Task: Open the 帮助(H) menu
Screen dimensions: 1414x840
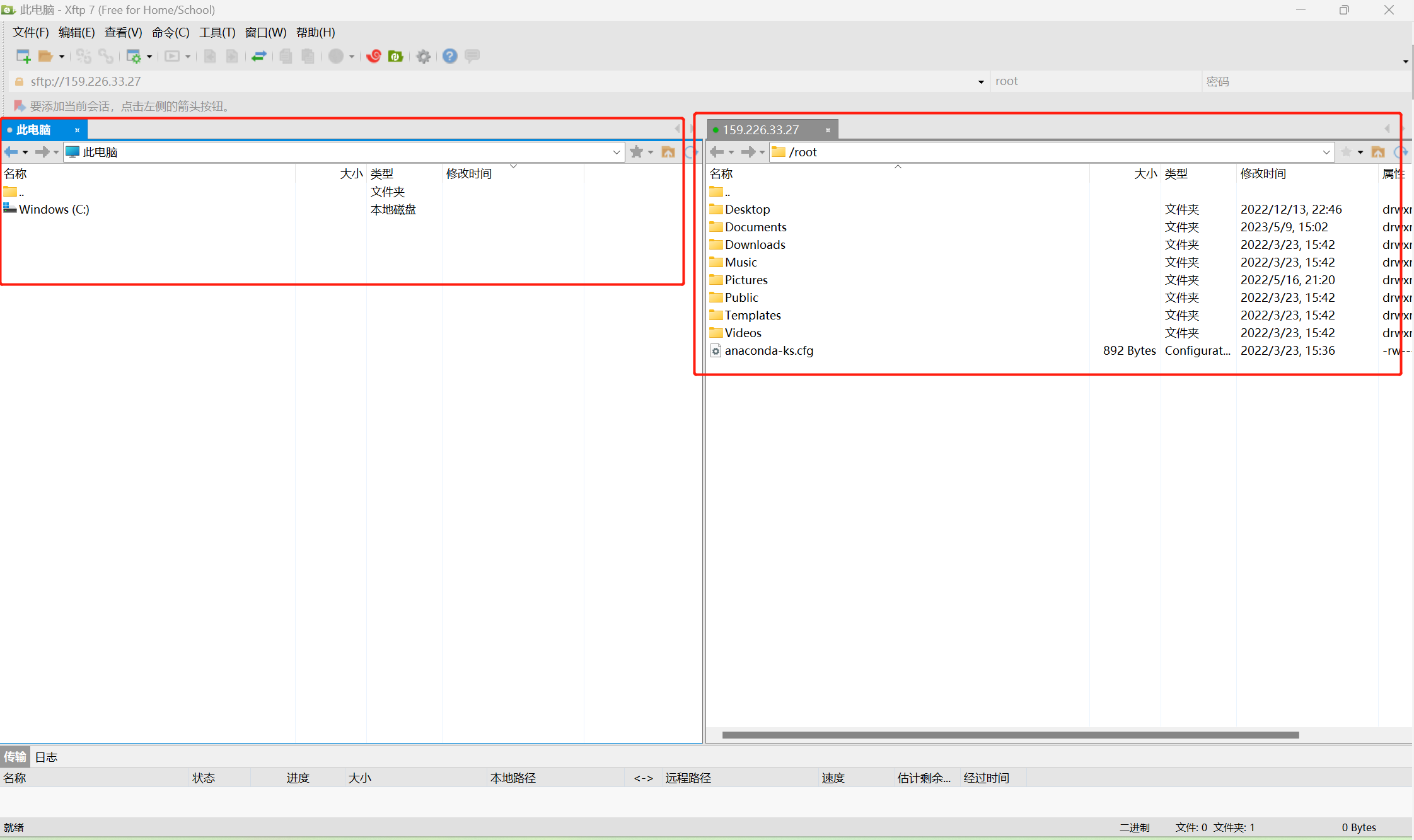Action: [x=315, y=32]
